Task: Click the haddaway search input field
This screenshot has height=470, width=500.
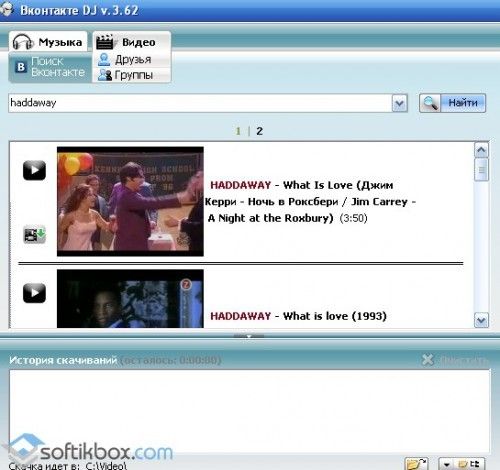Action: (200, 103)
